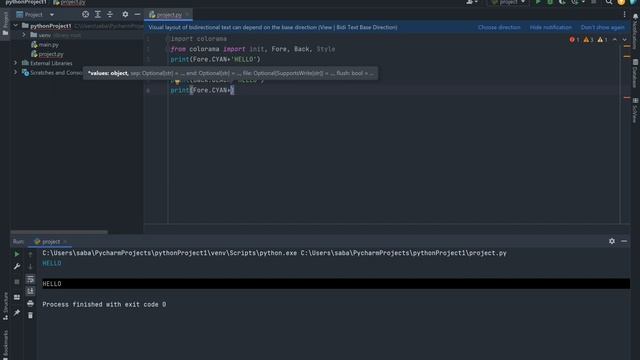The width and height of the screenshot is (640, 360).
Task: Close the project Run tab
Action: (x=65, y=242)
